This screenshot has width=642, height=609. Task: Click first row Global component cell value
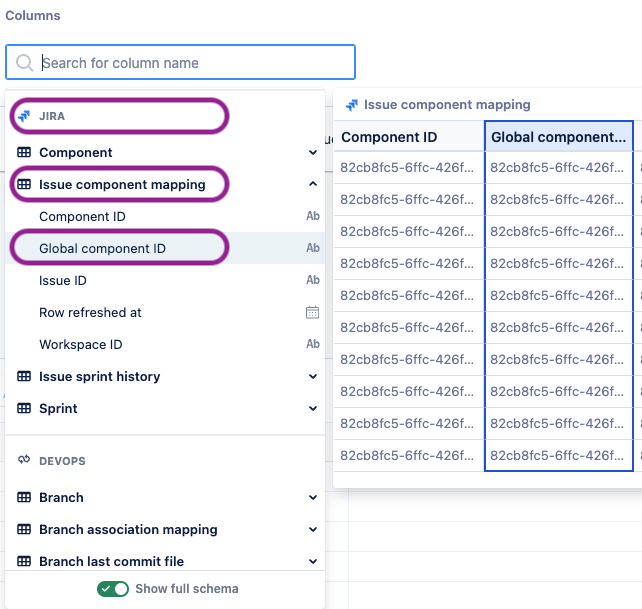[x=557, y=168]
